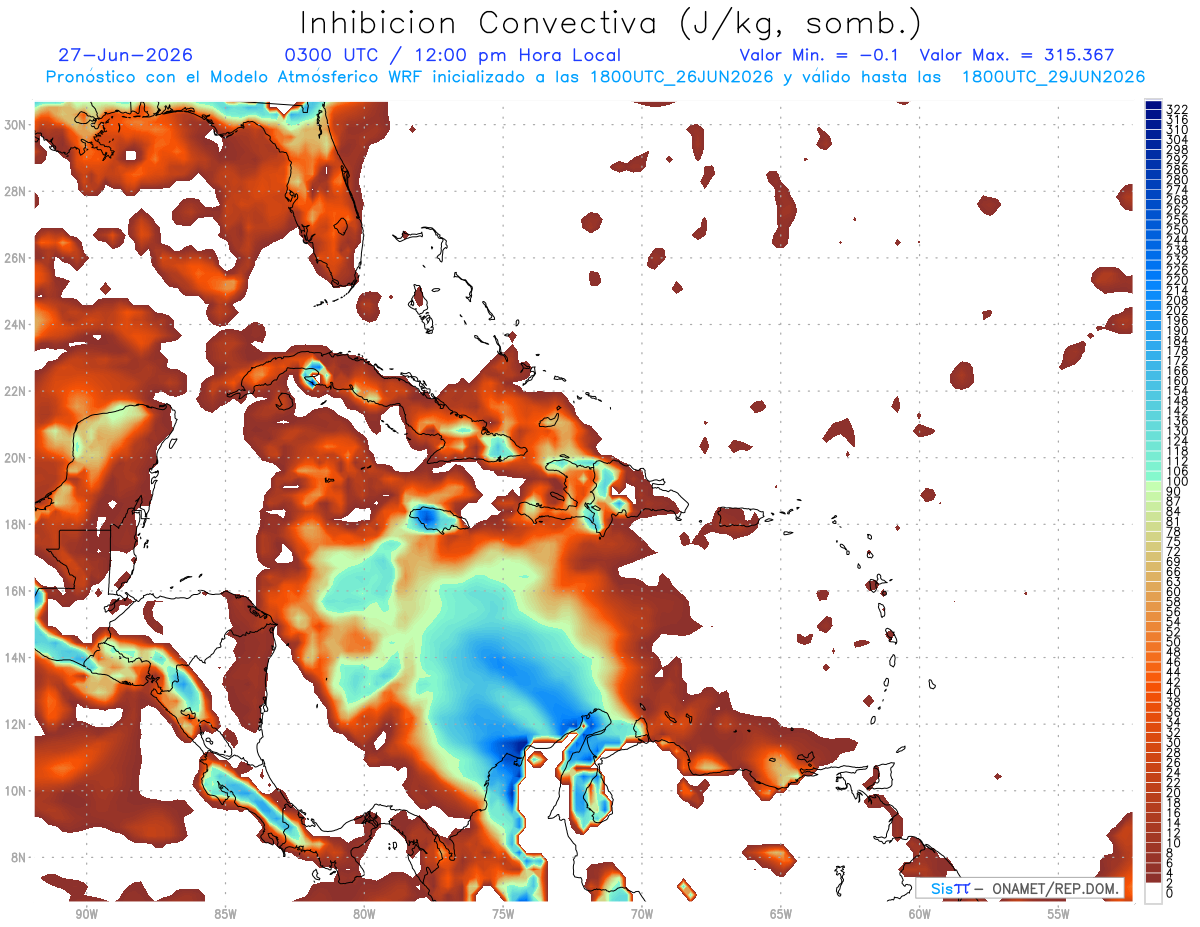Click the time '0300 UTC / 12:00 pm Hora Local'

click(453, 56)
